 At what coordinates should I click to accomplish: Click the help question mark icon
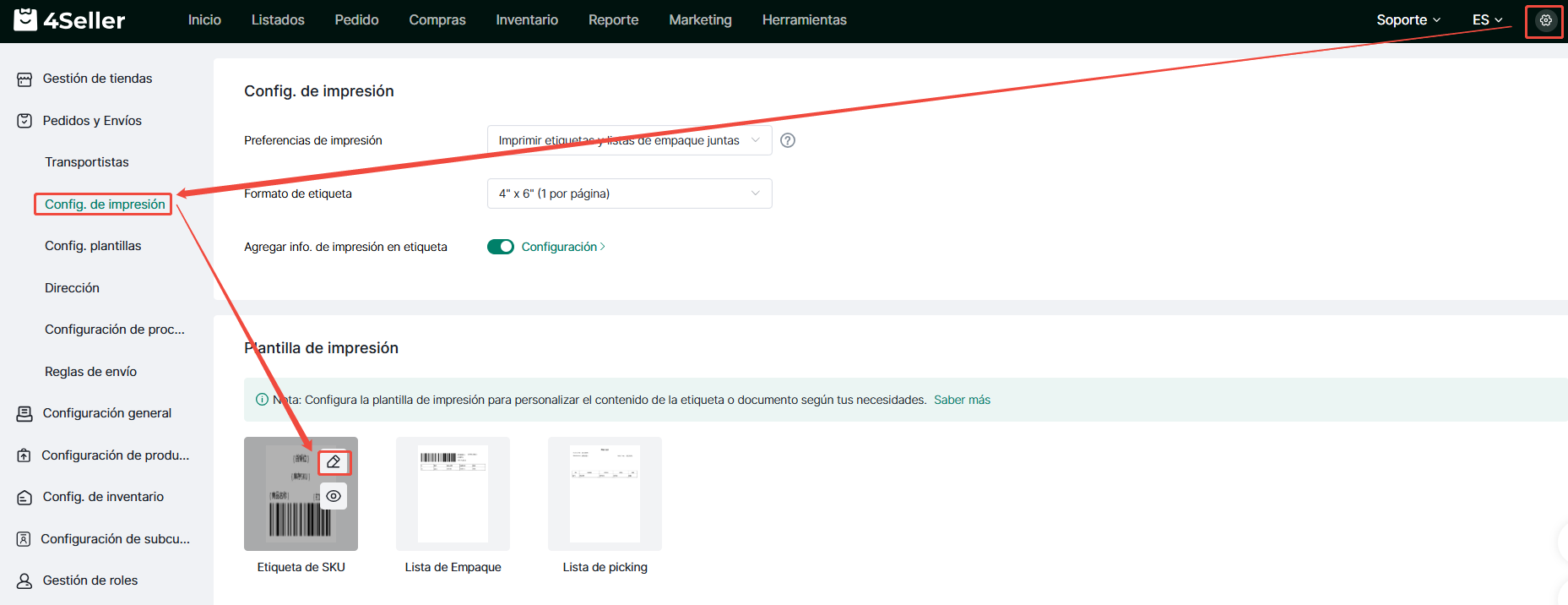[x=788, y=140]
